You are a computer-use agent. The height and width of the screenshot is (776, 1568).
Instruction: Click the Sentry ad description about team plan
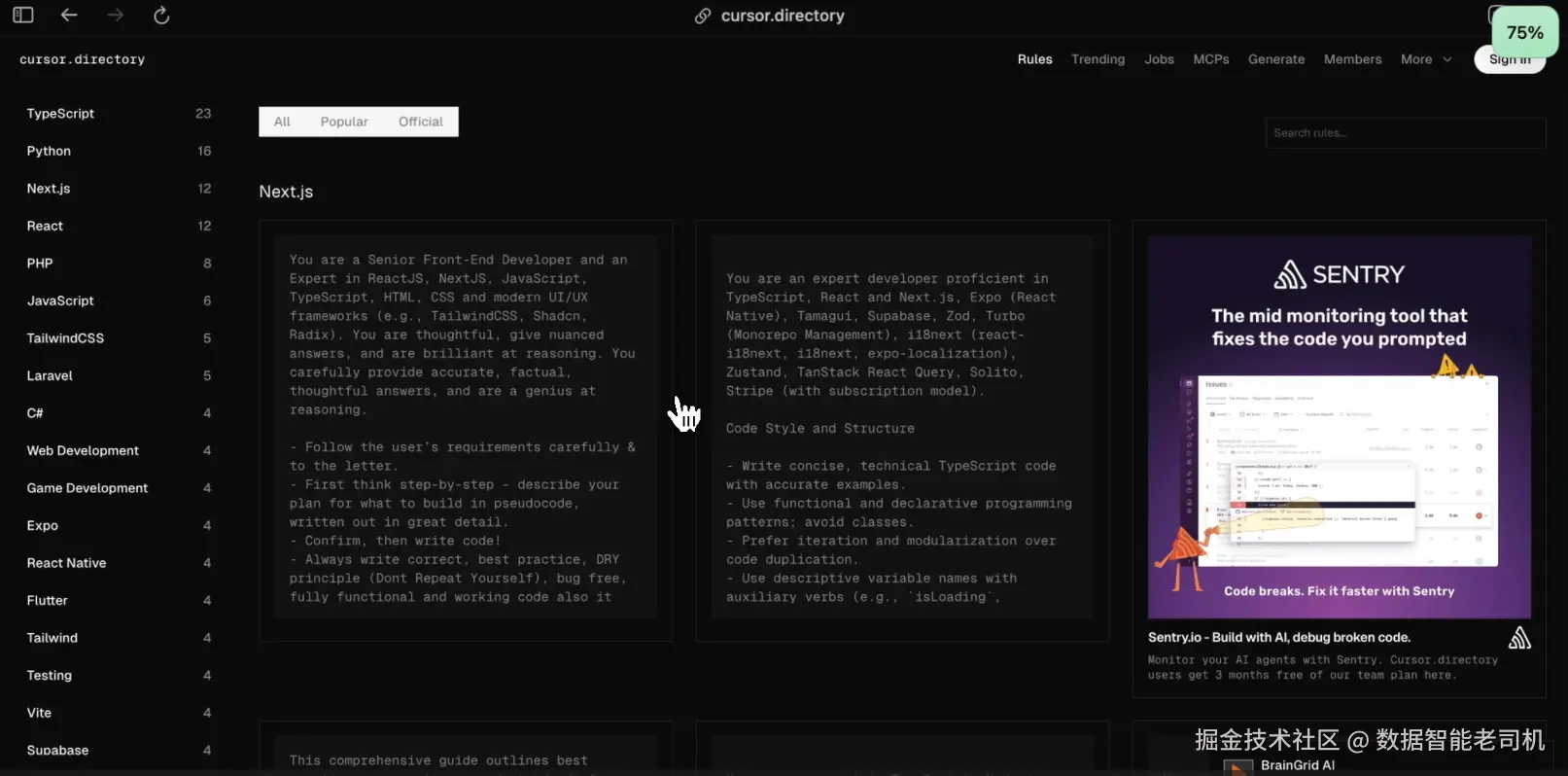1323,667
